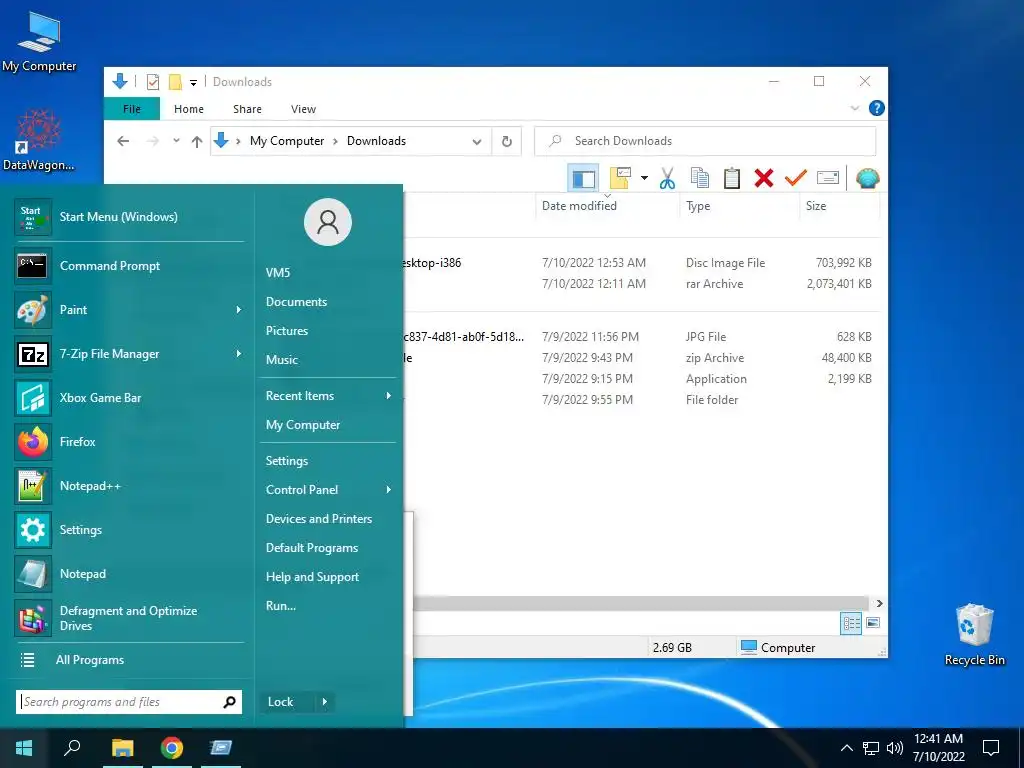Click the Rename icon in Explorer toolbar
The image size is (1024, 768).
point(827,178)
